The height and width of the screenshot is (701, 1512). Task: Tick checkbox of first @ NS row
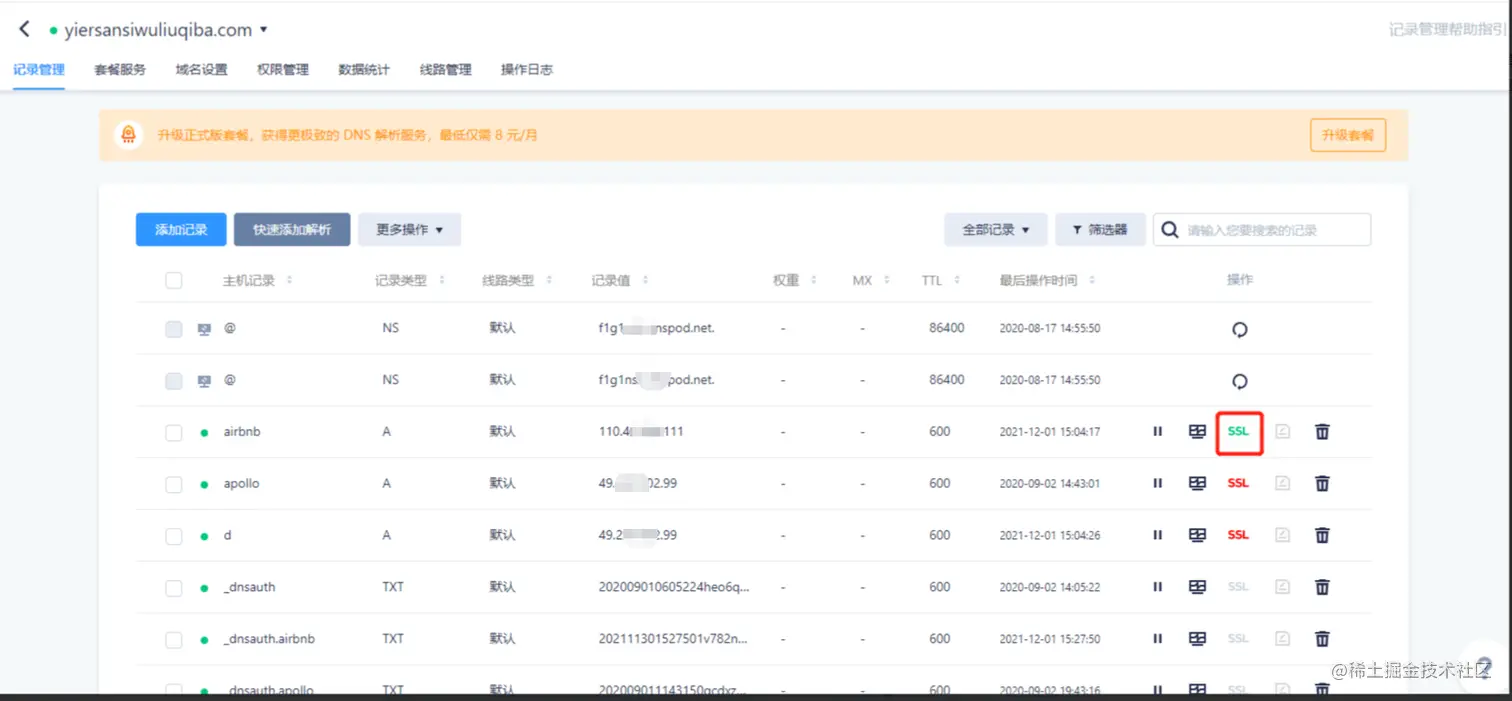point(174,329)
